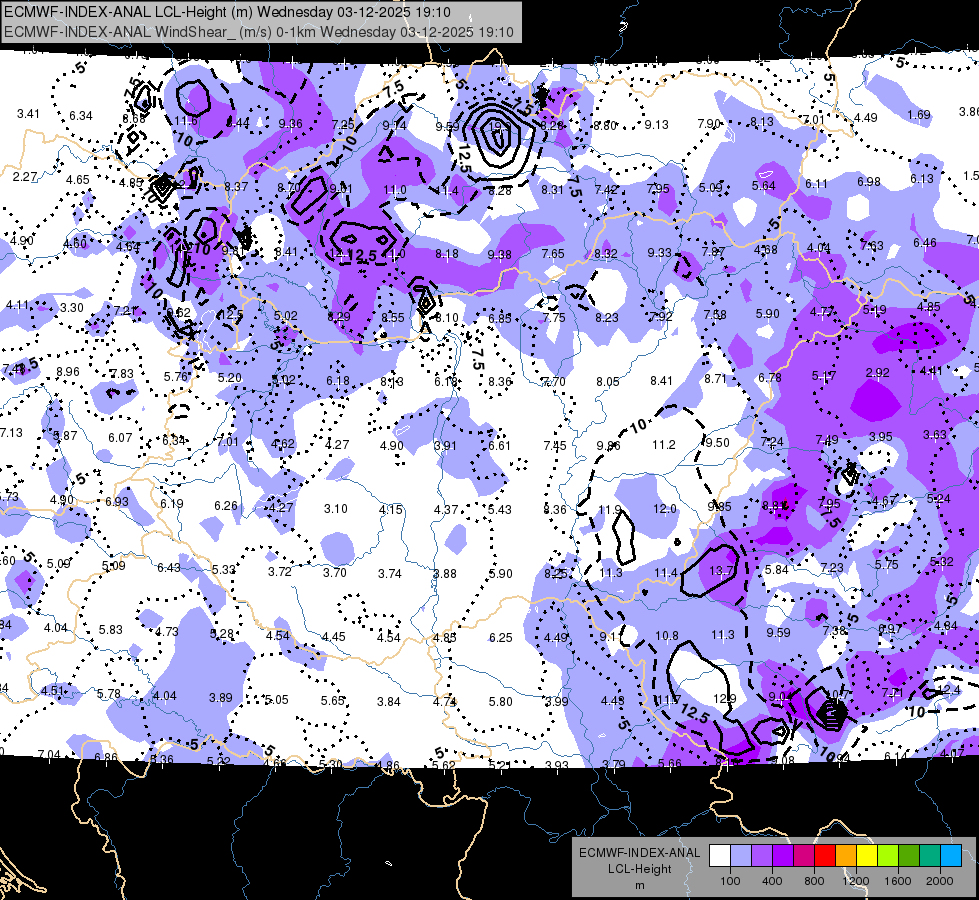Screen dimensions: 979x900
Task: Click the wind shear value 3.95
Action: coord(881,437)
